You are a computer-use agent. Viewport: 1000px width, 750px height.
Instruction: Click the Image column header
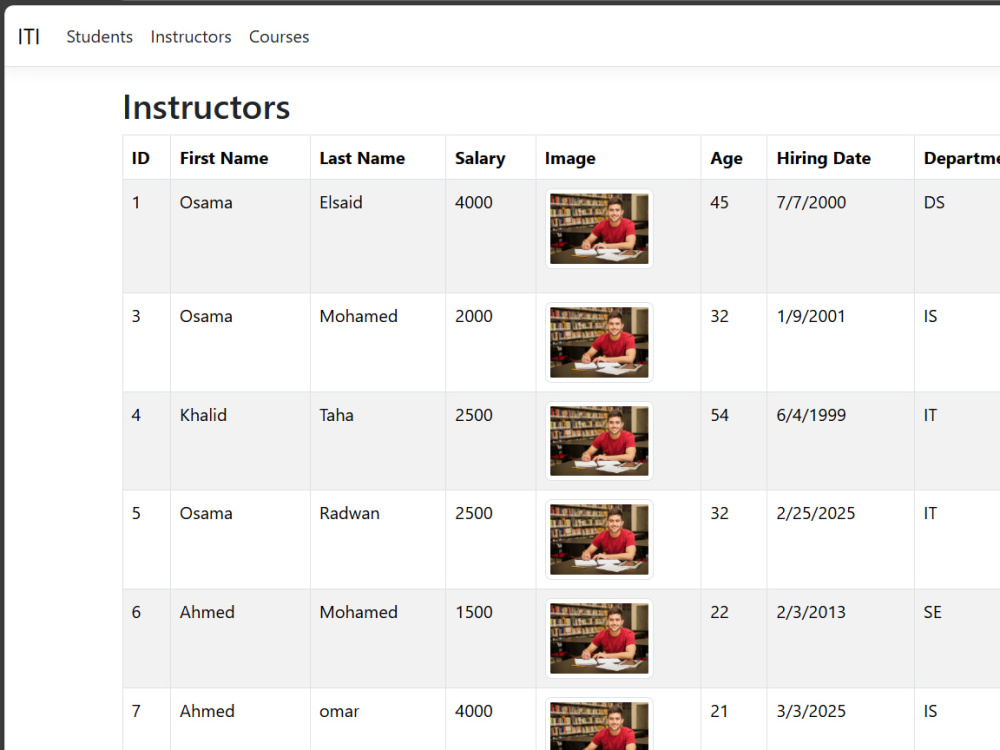point(570,158)
